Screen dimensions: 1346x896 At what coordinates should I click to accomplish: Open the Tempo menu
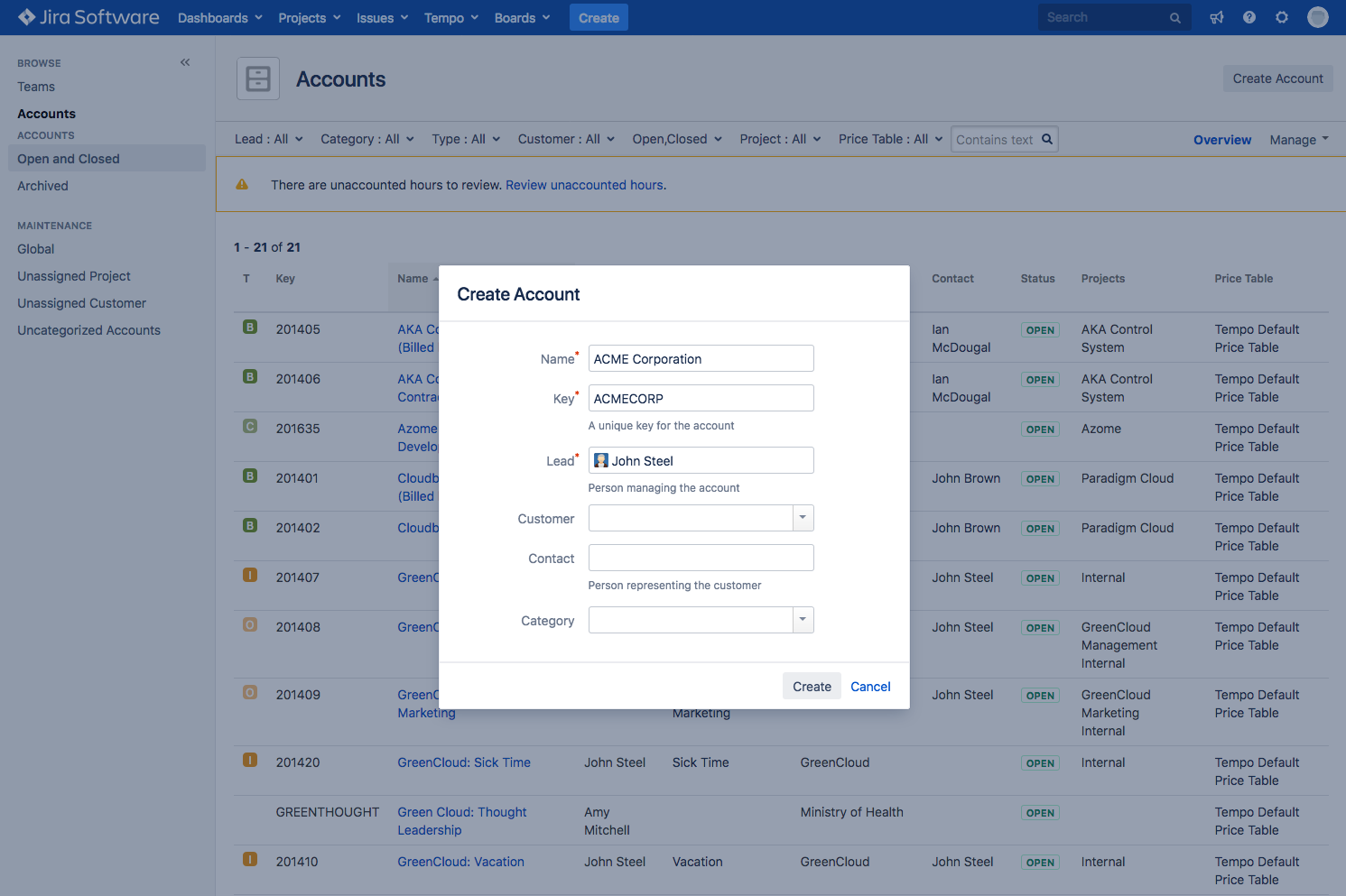tap(451, 18)
